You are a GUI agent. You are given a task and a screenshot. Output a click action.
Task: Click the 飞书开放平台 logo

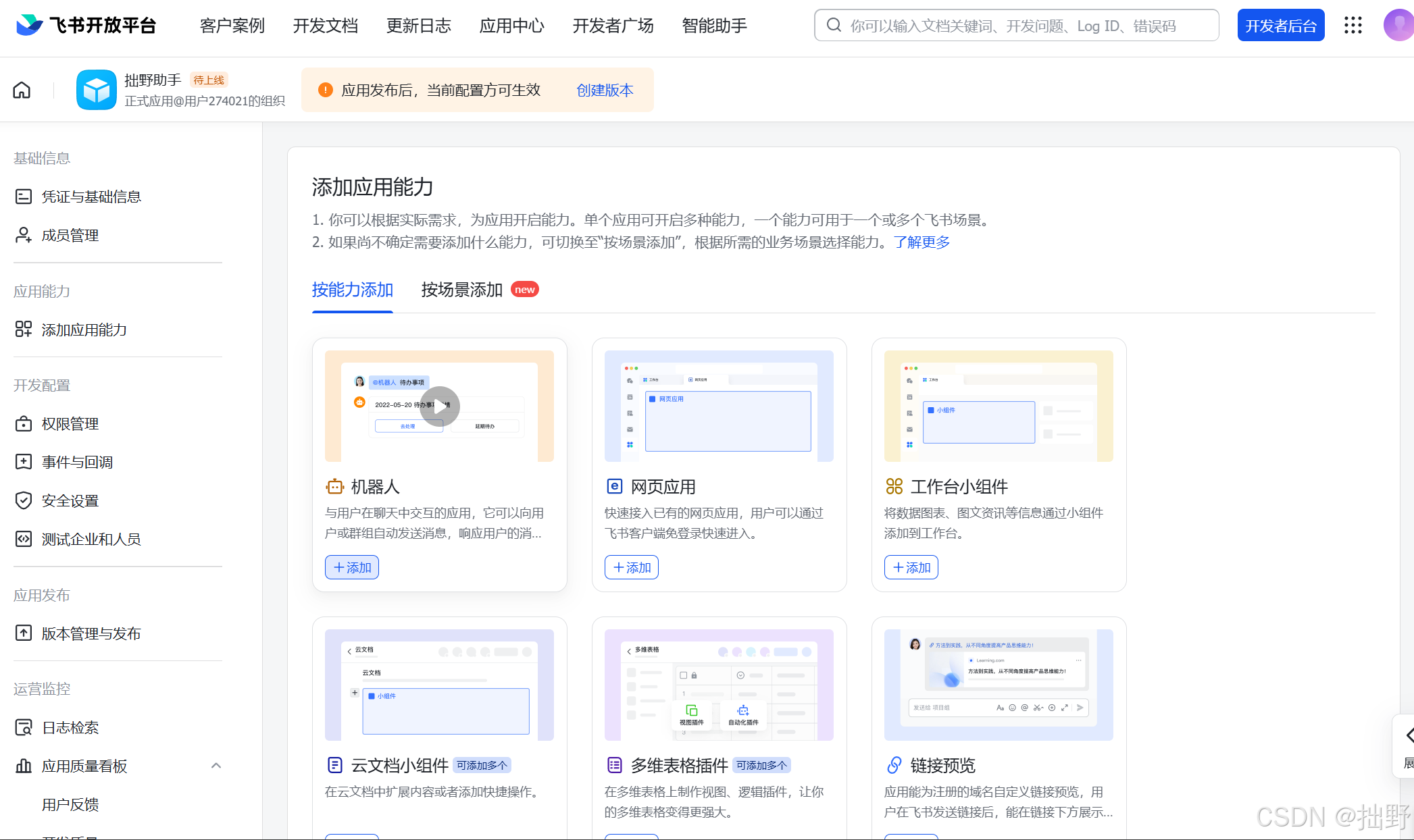pos(86,26)
